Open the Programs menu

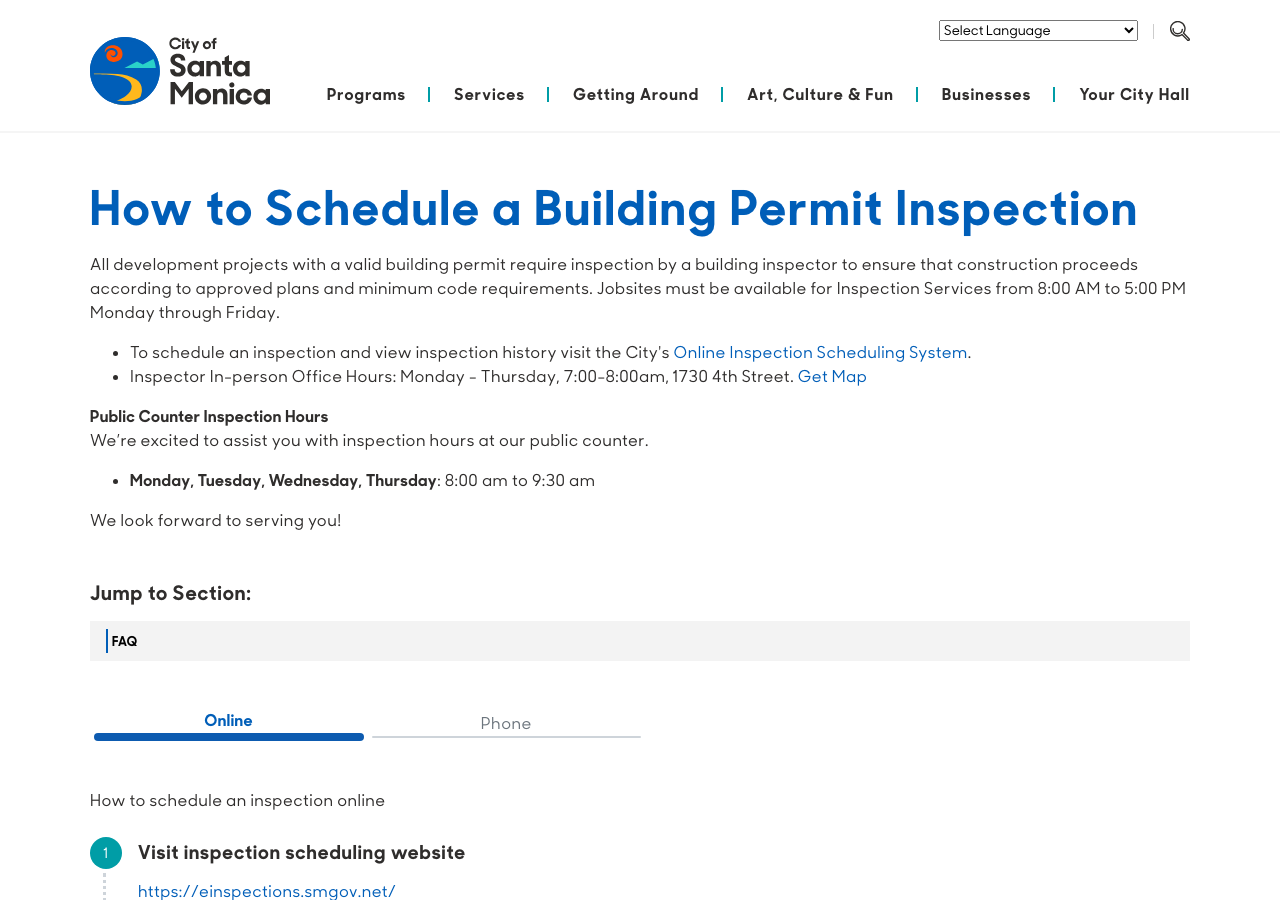[x=366, y=95]
